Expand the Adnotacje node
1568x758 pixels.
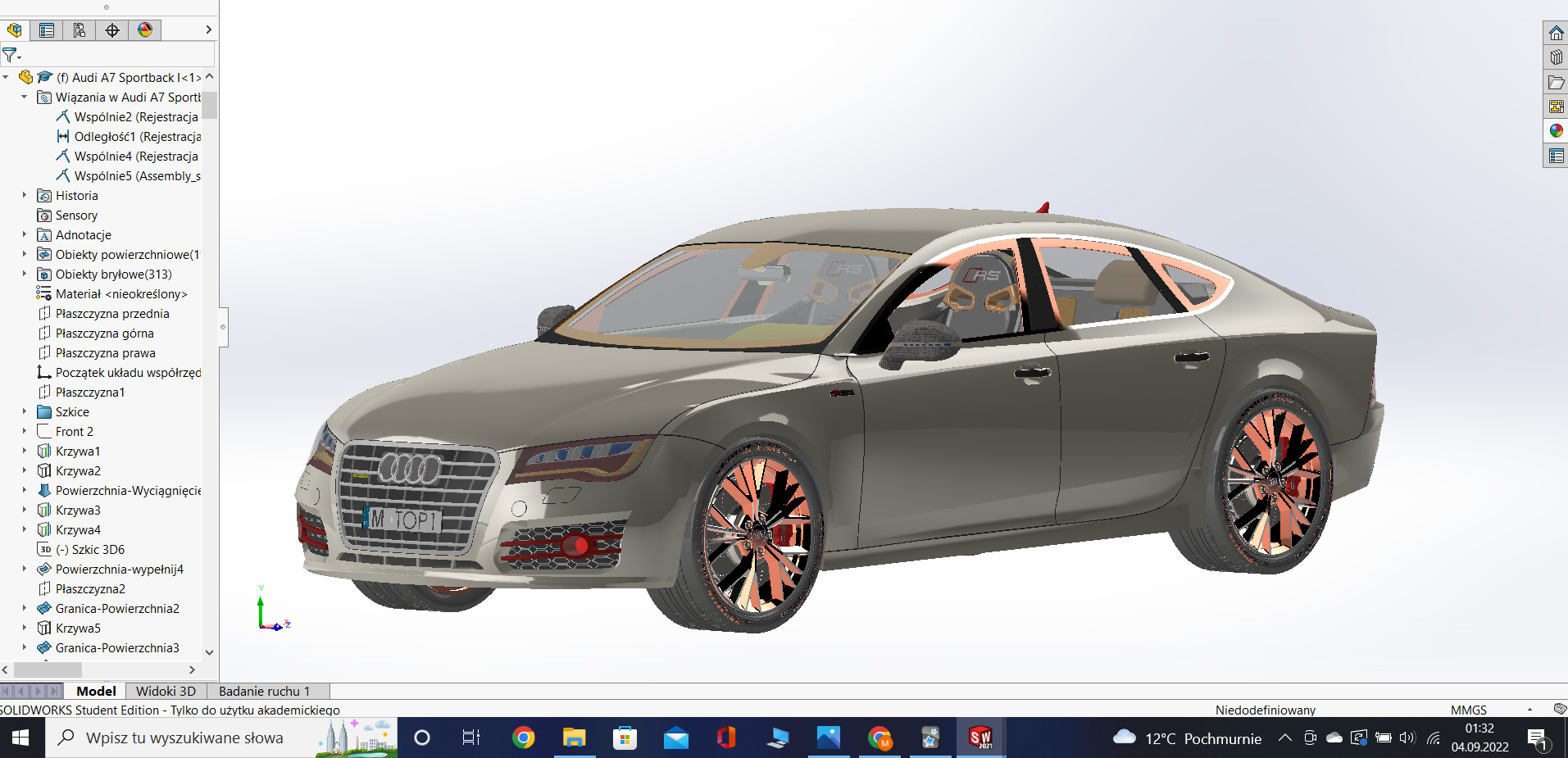pyautogui.click(x=24, y=234)
